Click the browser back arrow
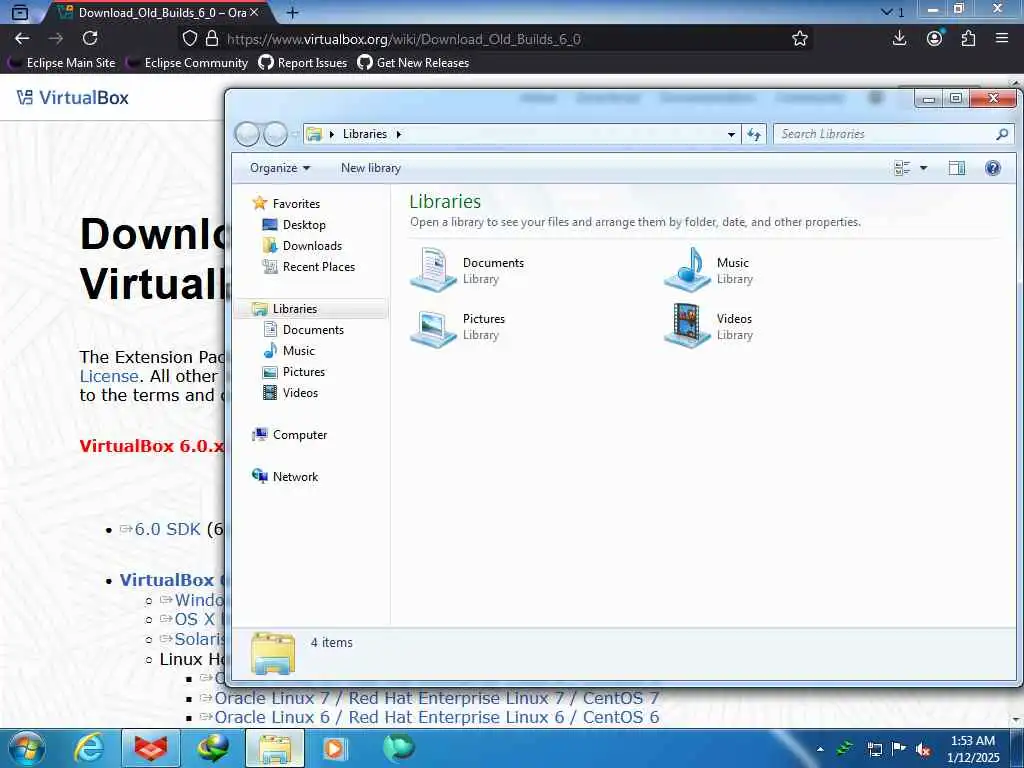 (x=22, y=39)
